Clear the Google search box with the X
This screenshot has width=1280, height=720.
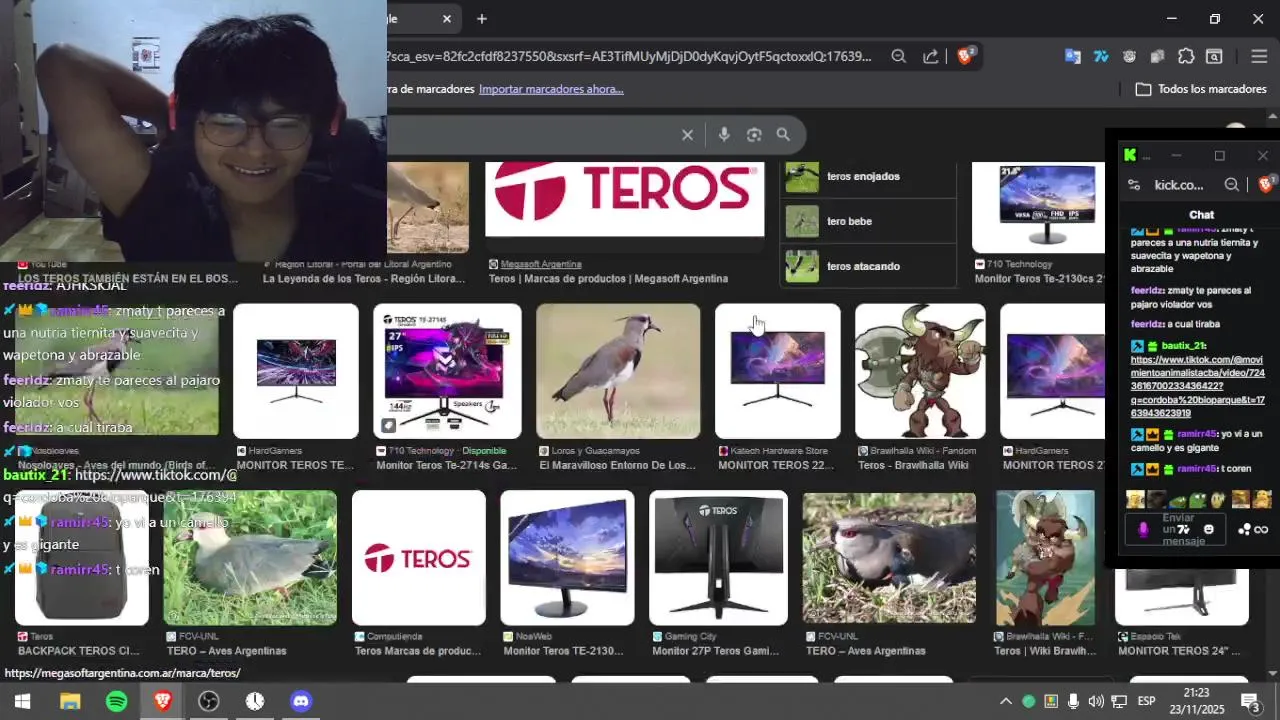pos(687,135)
